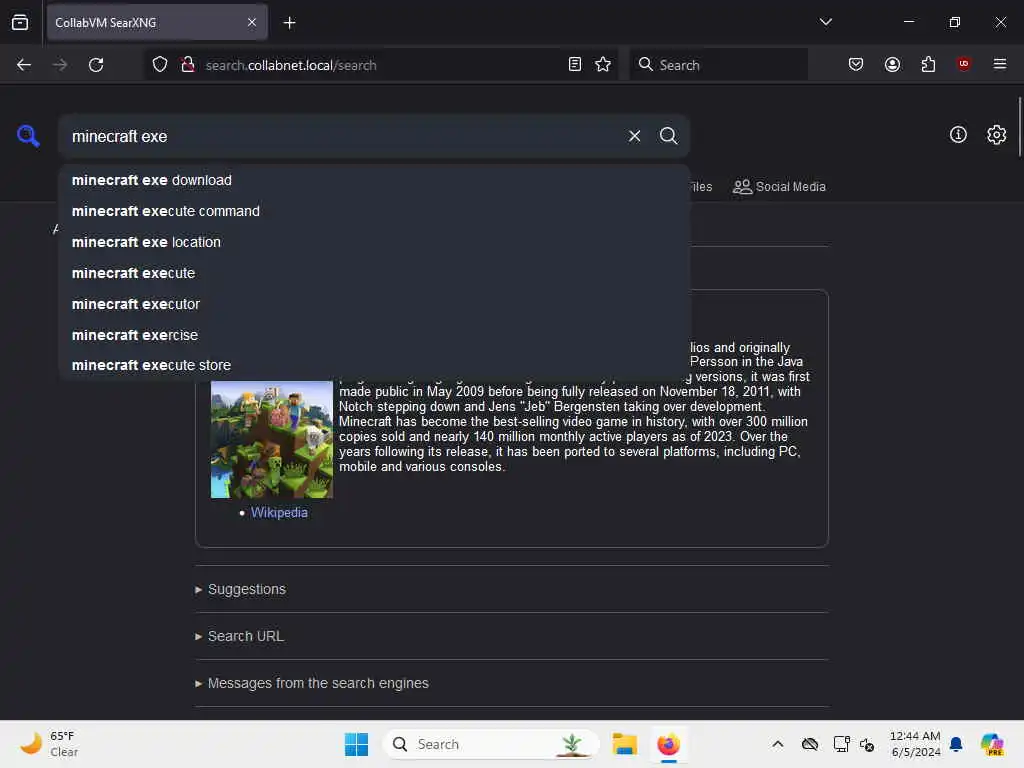Click the Firefox toolbar Search box

pos(718,65)
